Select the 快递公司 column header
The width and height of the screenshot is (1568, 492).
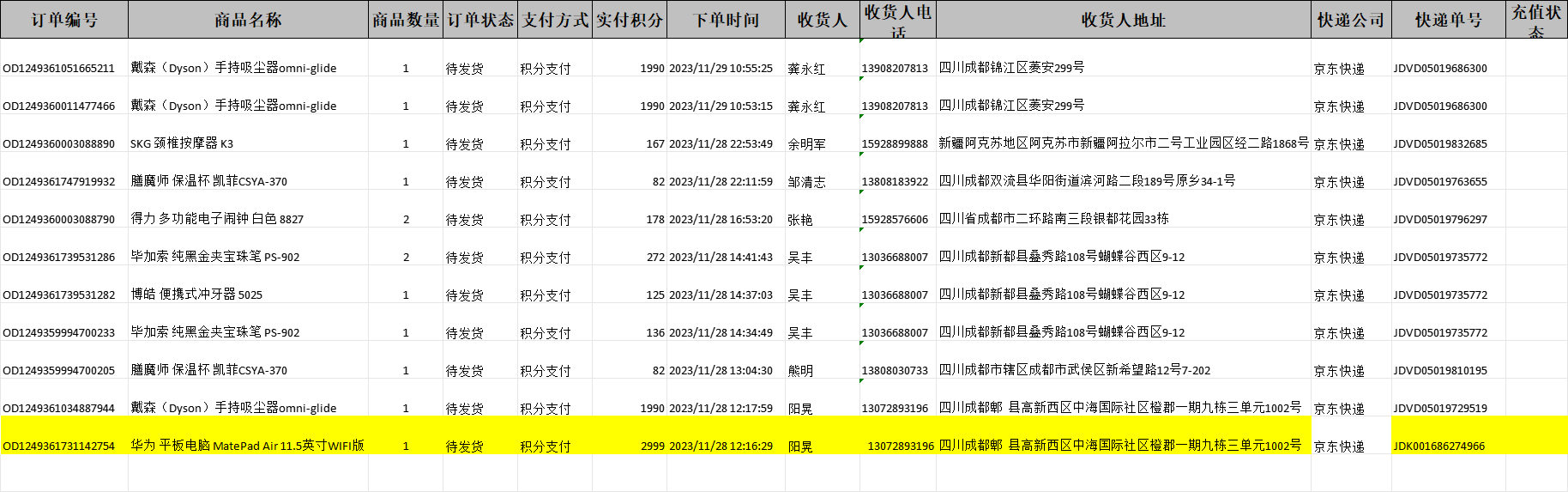pyautogui.click(x=1351, y=20)
